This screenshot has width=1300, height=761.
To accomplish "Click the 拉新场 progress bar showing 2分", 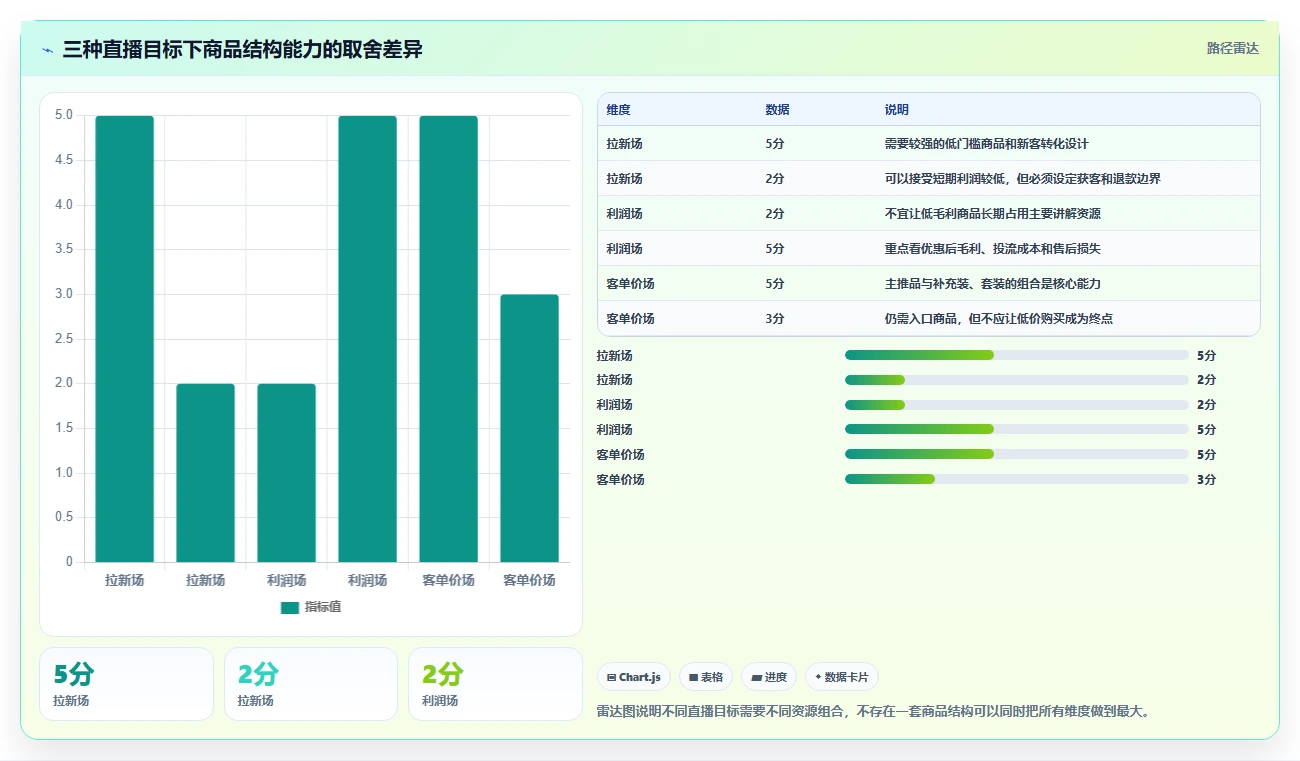I will [x=1017, y=380].
